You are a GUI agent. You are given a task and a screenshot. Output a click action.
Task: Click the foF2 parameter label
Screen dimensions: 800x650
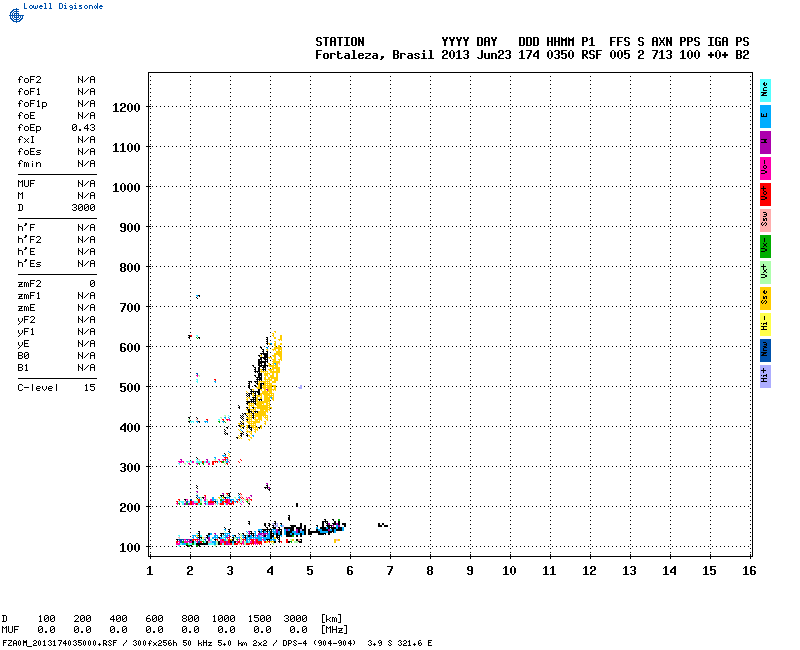[30, 80]
